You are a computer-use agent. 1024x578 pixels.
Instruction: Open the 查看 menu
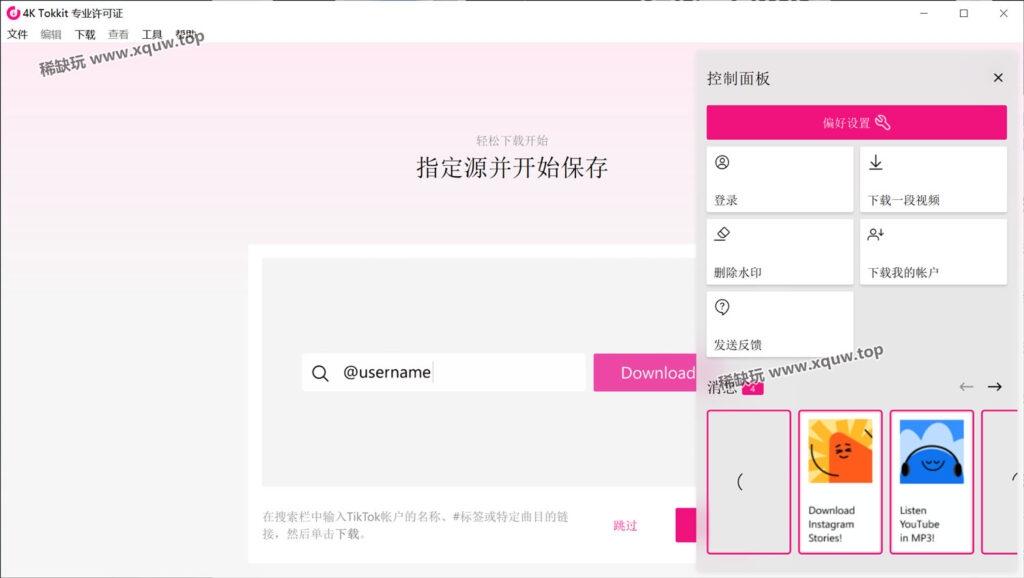click(x=118, y=35)
